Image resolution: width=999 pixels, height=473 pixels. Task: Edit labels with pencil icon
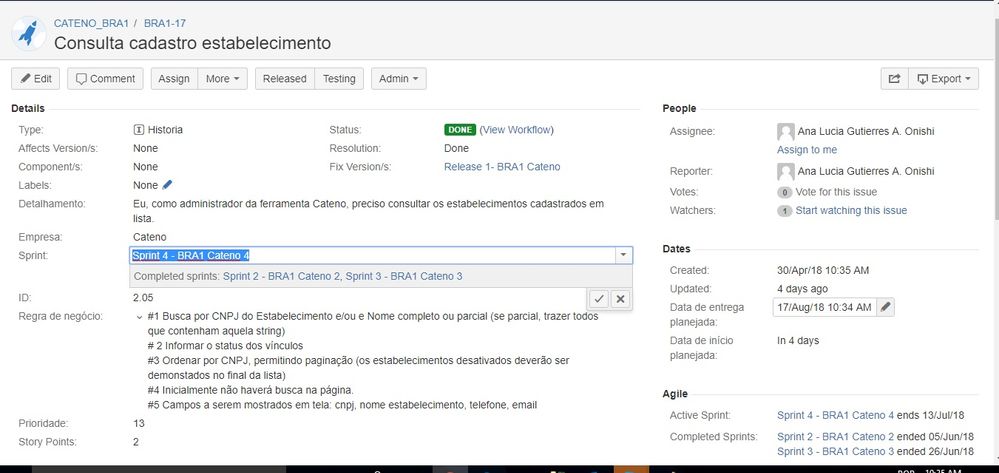click(167, 185)
